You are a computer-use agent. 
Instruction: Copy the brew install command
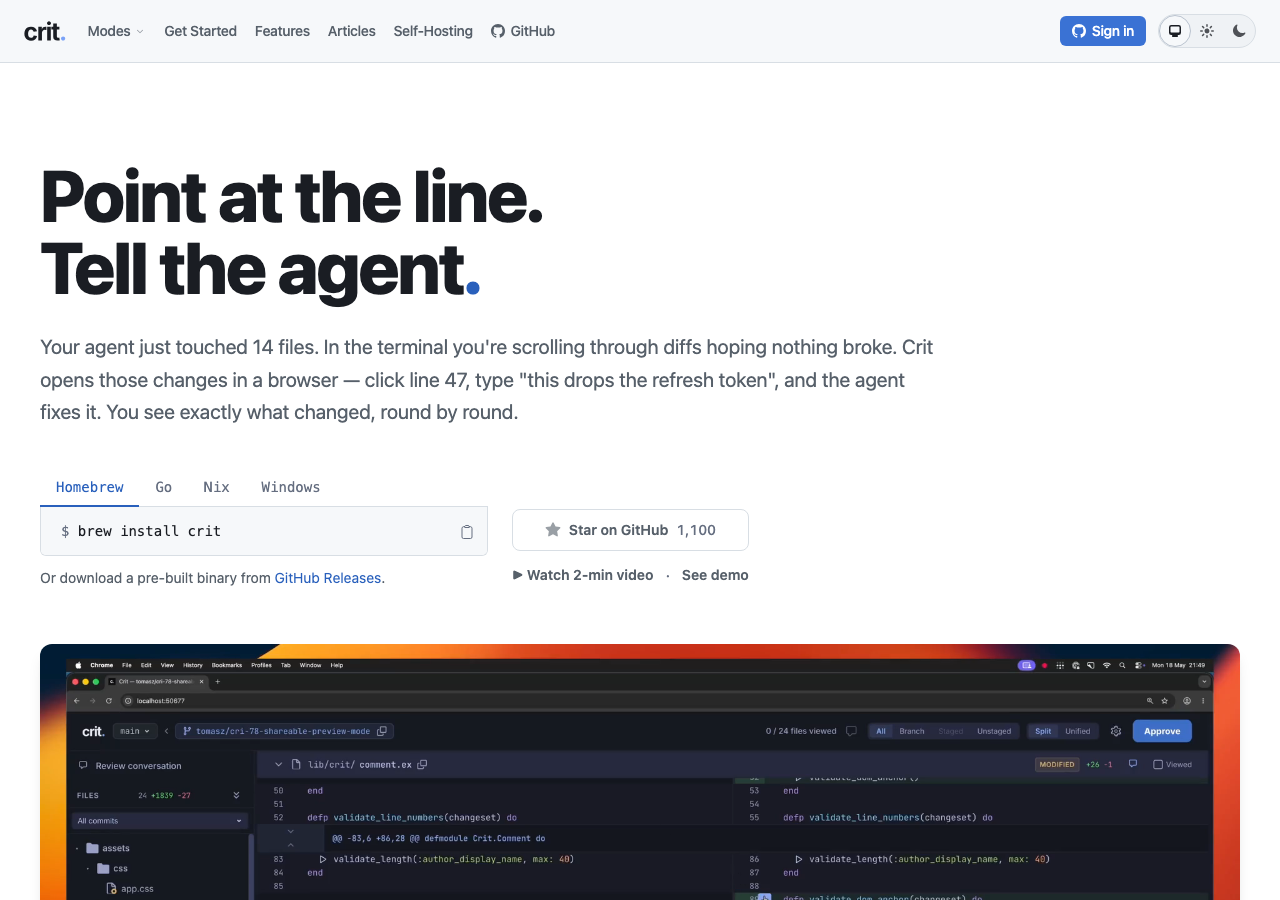click(467, 532)
